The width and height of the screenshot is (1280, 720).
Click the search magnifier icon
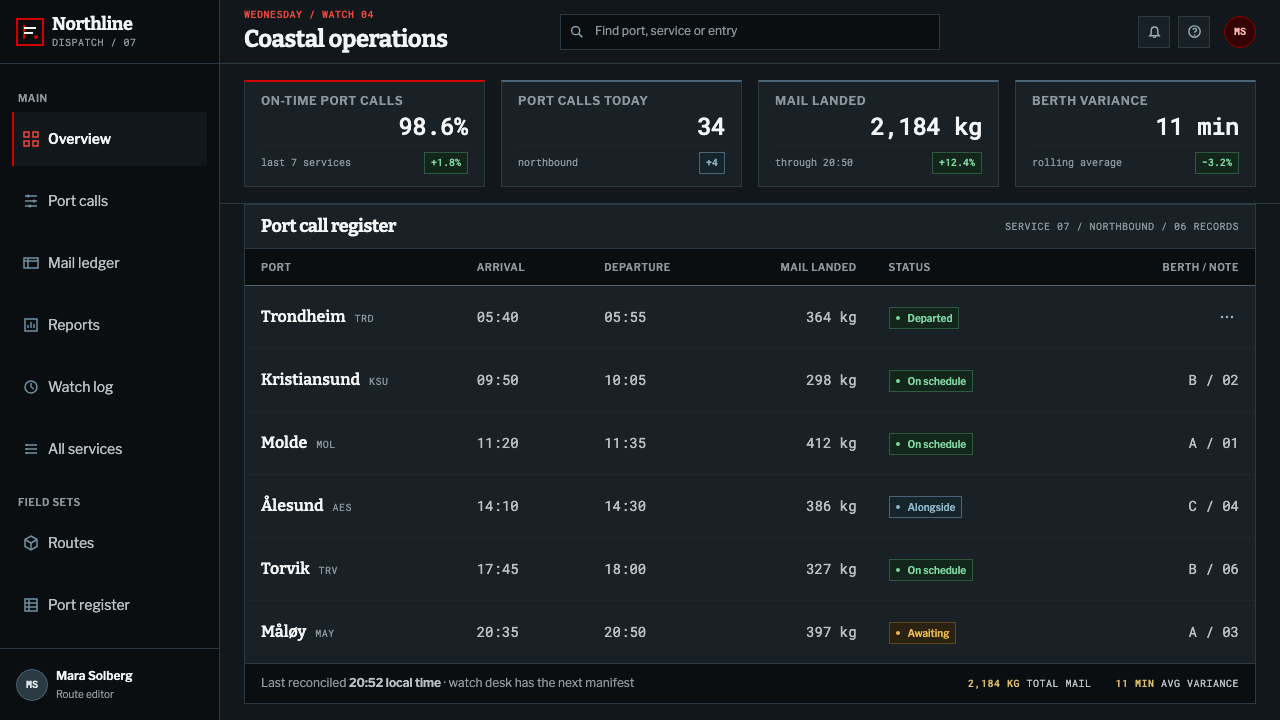tap(577, 32)
